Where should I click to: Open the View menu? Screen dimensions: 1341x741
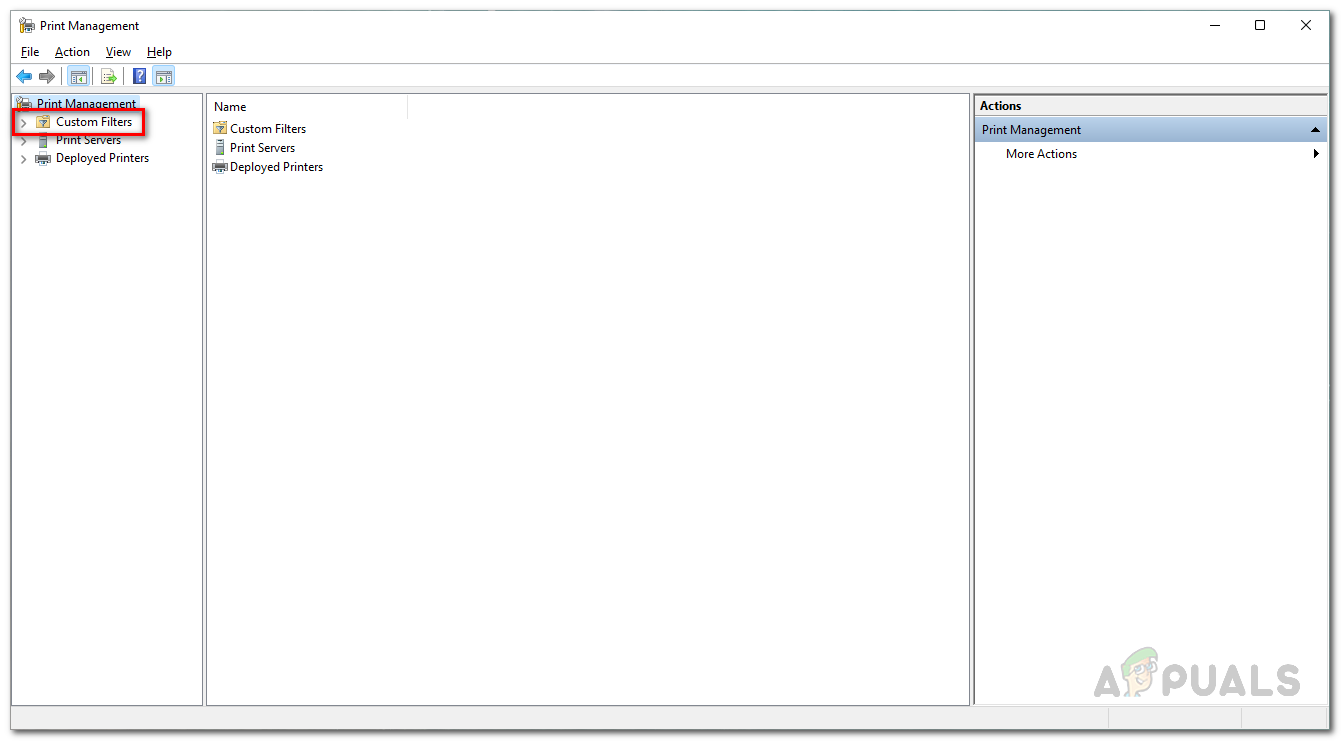click(118, 52)
